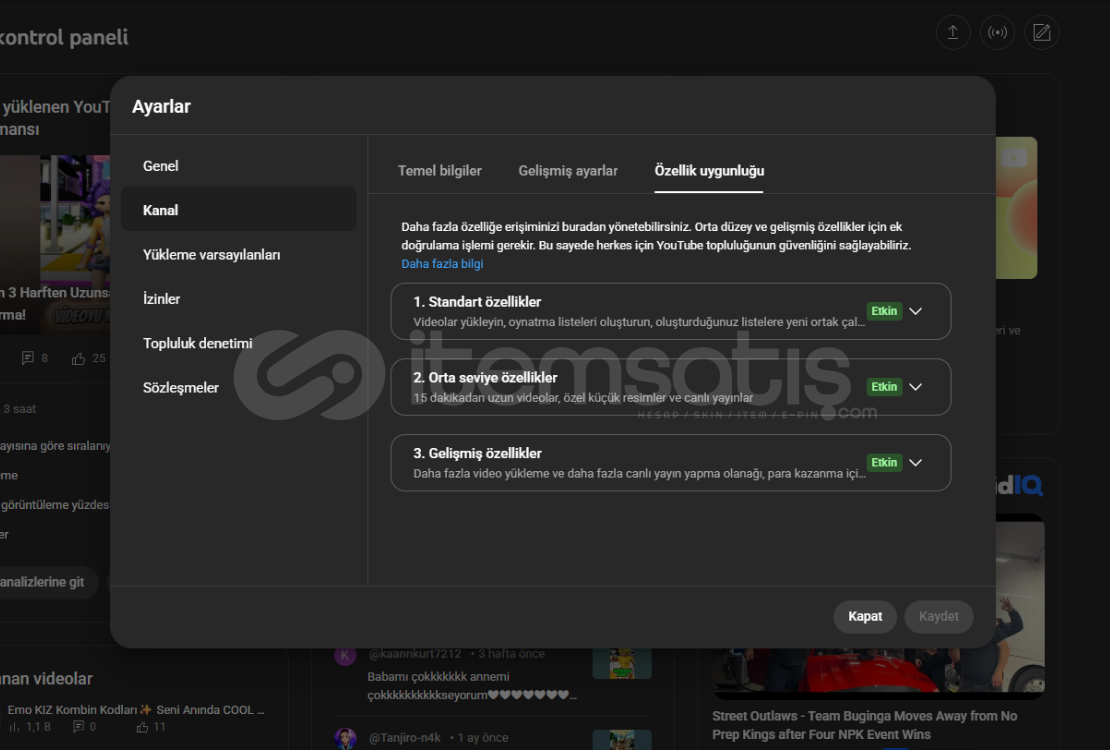Click the upload video icon
The height and width of the screenshot is (750, 1110).
point(952,33)
